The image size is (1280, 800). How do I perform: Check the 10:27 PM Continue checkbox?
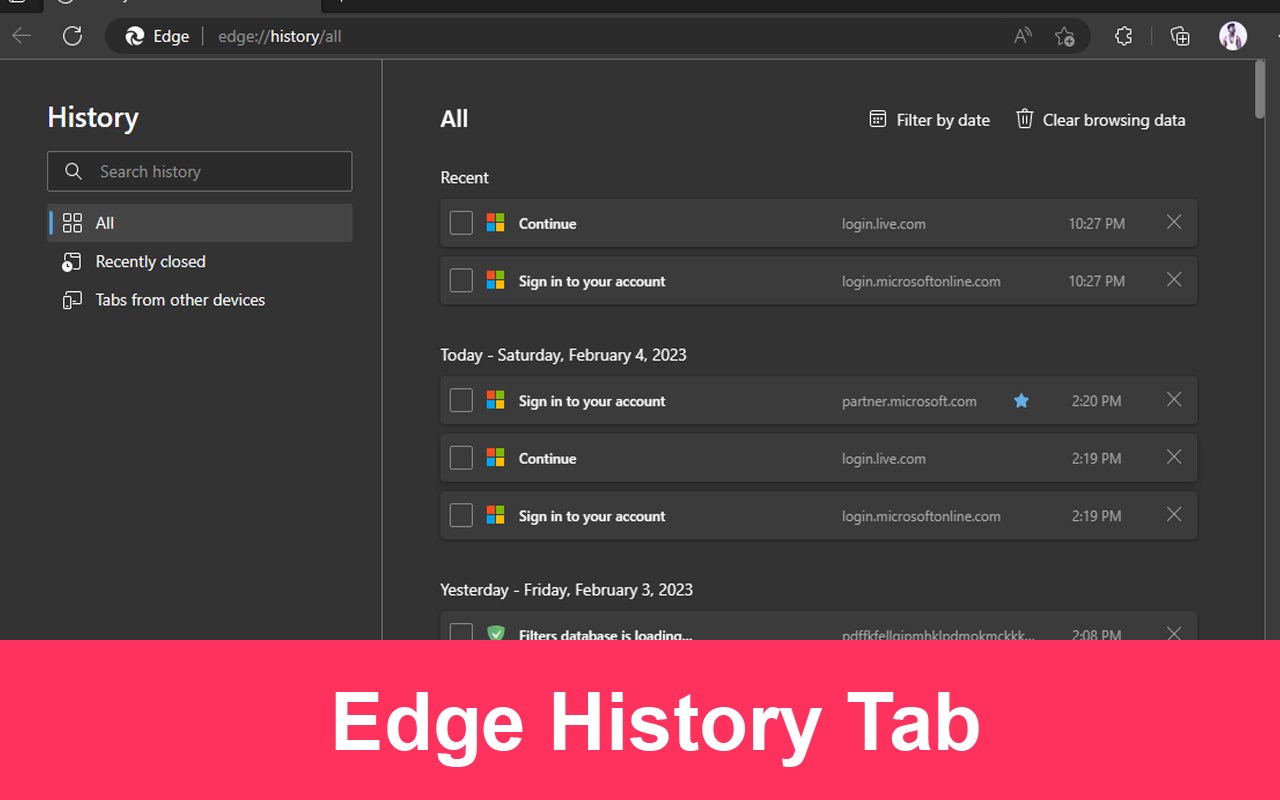(461, 223)
